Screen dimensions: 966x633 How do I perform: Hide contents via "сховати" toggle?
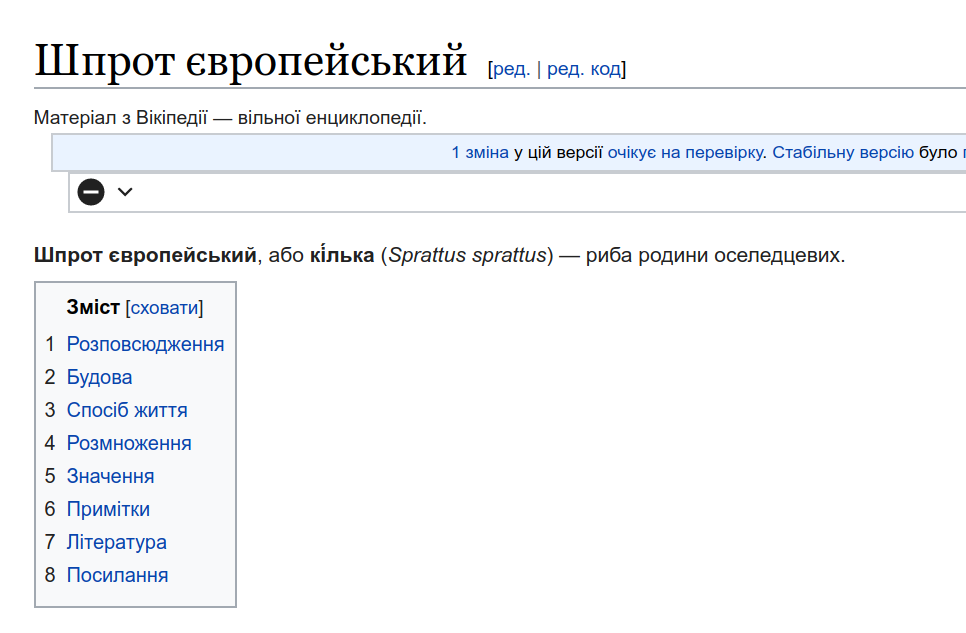[x=164, y=308]
